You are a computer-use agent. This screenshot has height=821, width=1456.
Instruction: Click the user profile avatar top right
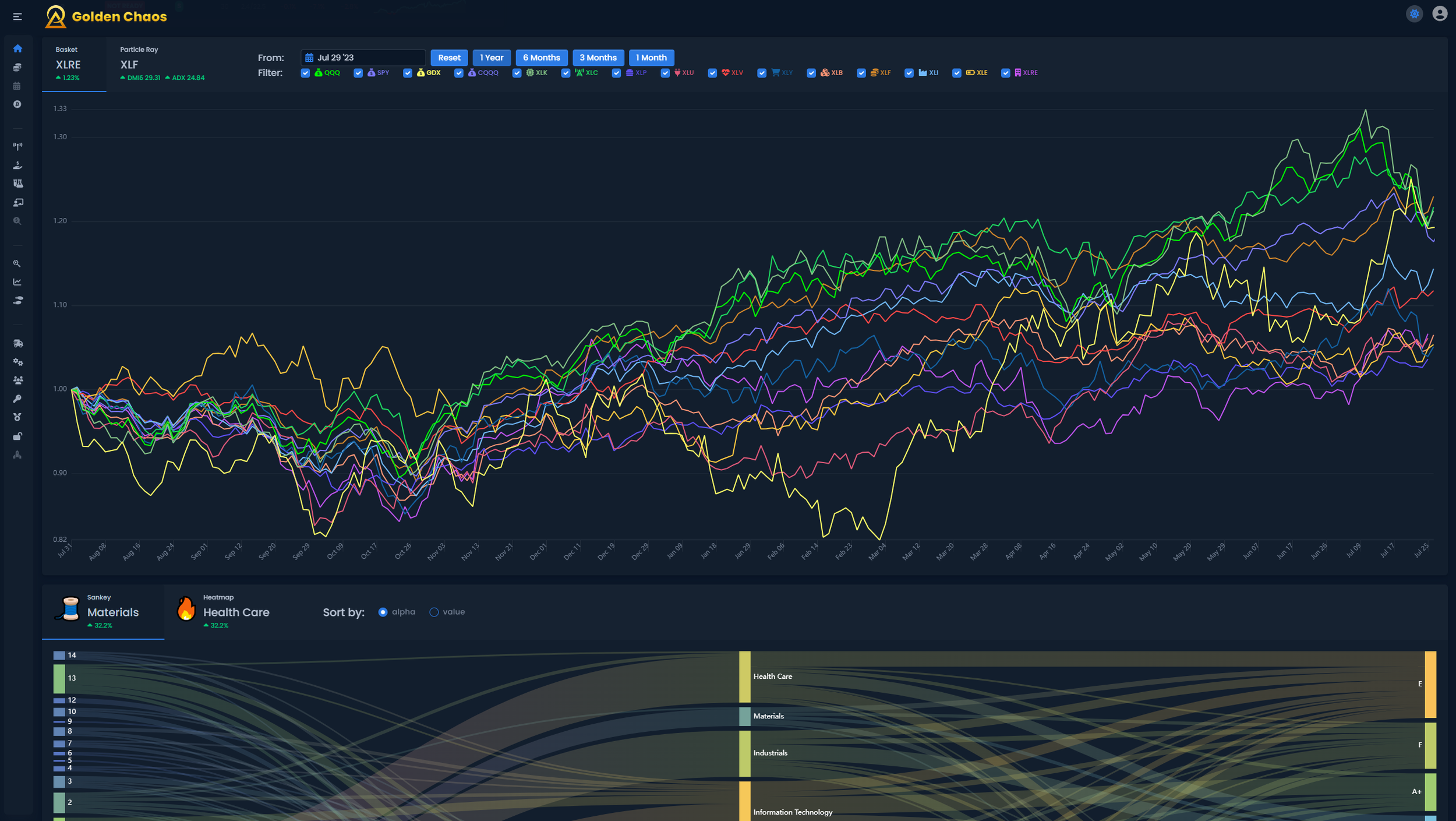click(1440, 14)
